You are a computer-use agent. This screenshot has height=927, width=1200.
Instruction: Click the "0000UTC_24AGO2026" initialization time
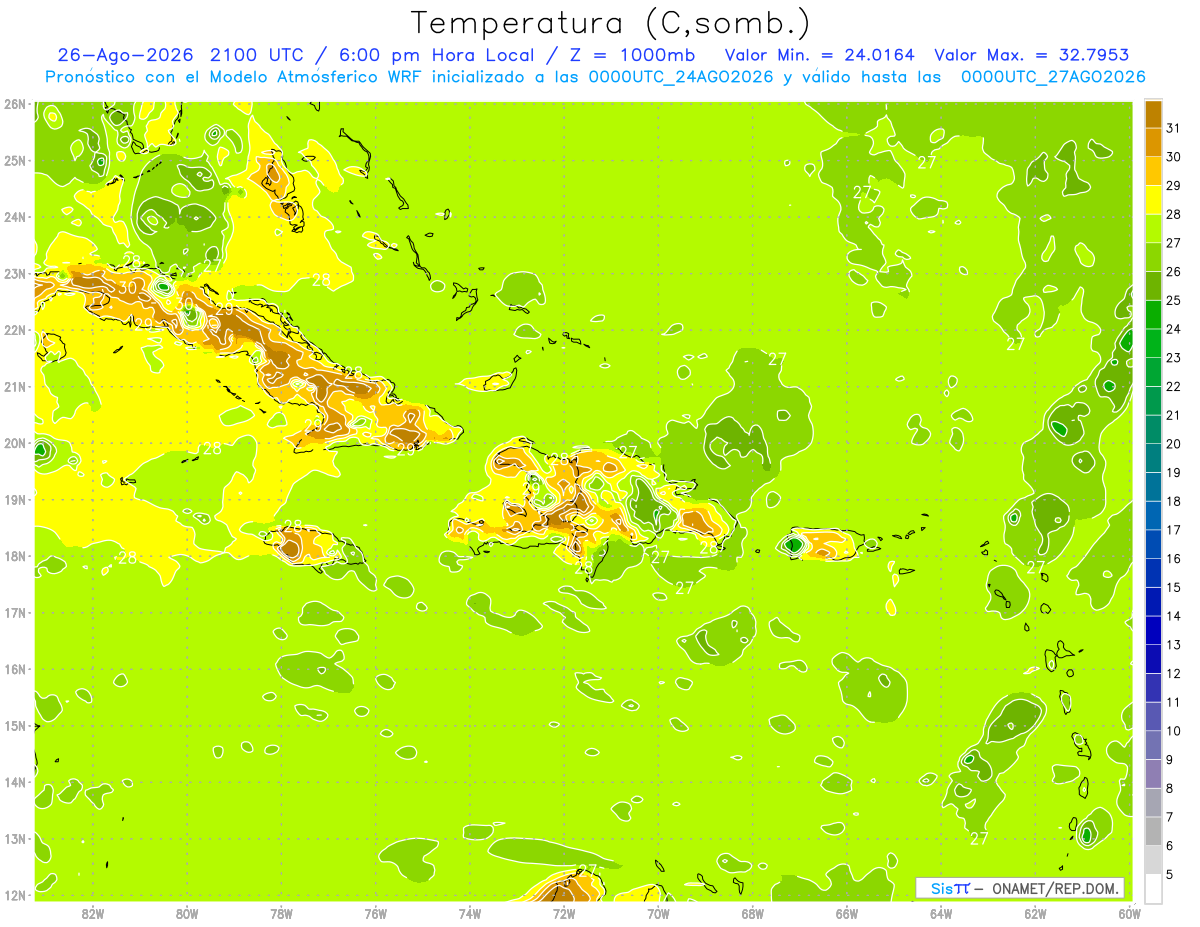[681, 77]
